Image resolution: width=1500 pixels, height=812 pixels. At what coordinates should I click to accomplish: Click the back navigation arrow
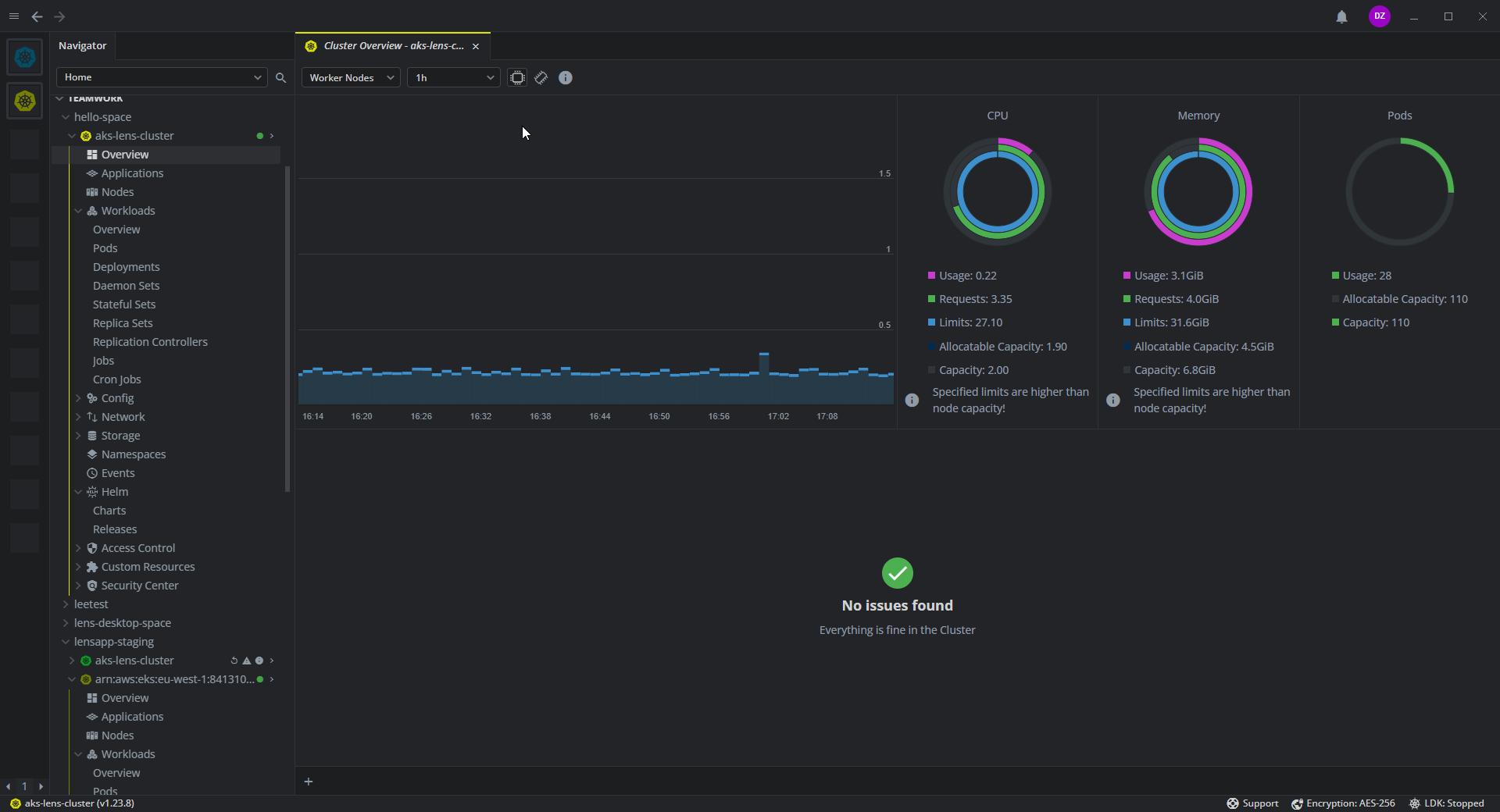(x=37, y=16)
